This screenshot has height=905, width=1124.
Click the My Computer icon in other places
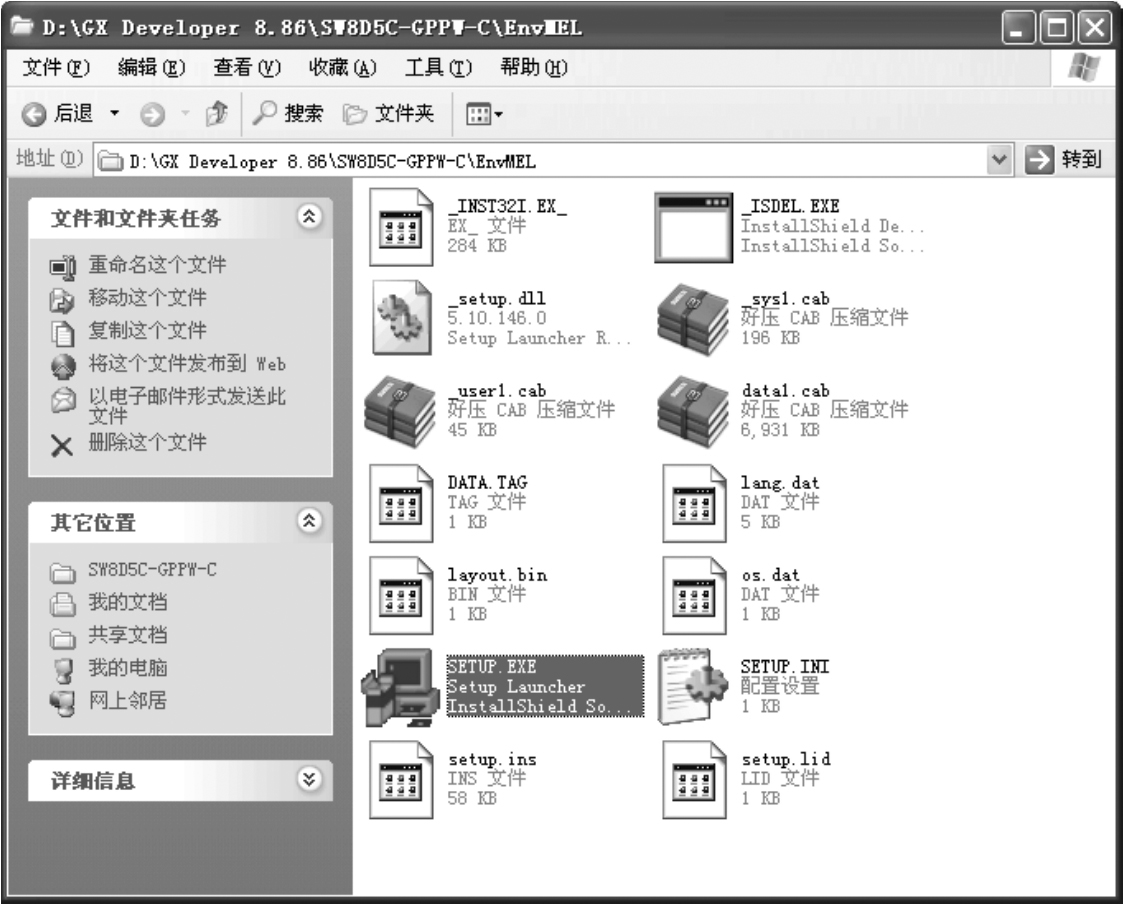coord(64,670)
